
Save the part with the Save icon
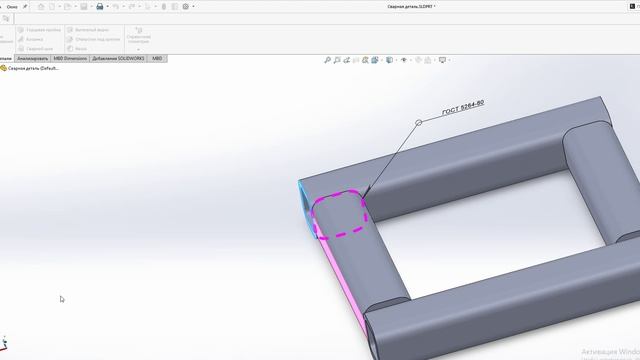pos(84,7)
